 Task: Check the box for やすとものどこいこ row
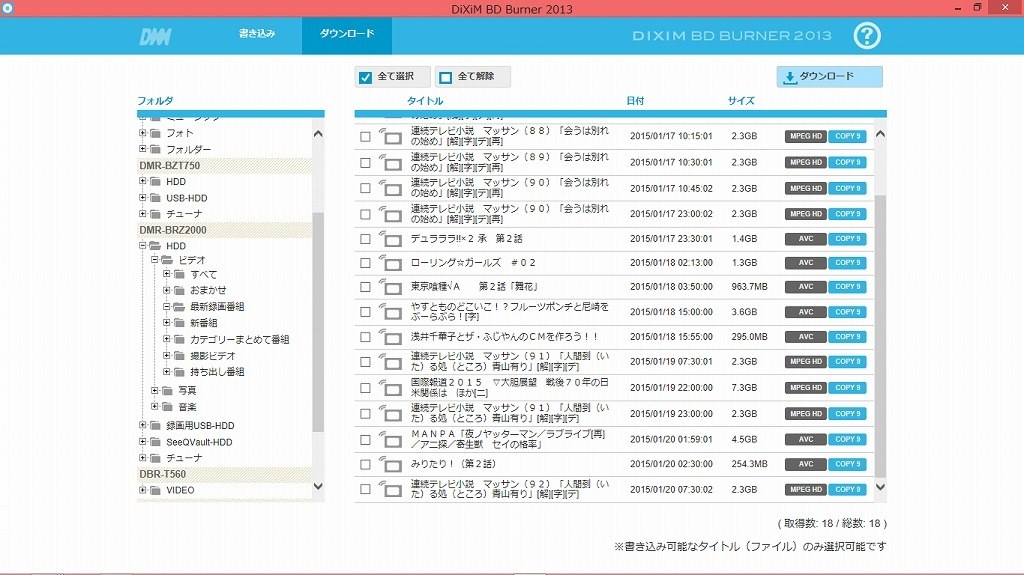pyautogui.click(x=365, y=312)
